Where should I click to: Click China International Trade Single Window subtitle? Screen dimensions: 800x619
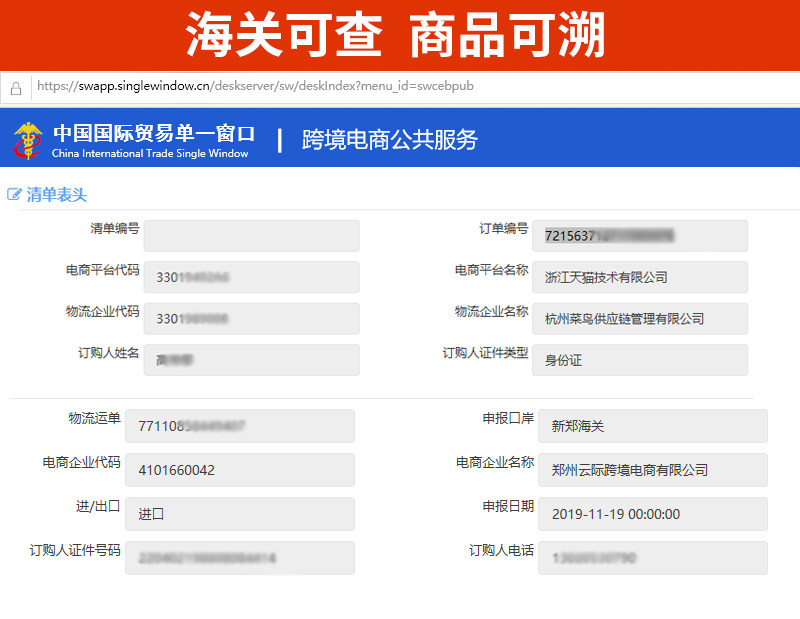click(x=150, y=153)
